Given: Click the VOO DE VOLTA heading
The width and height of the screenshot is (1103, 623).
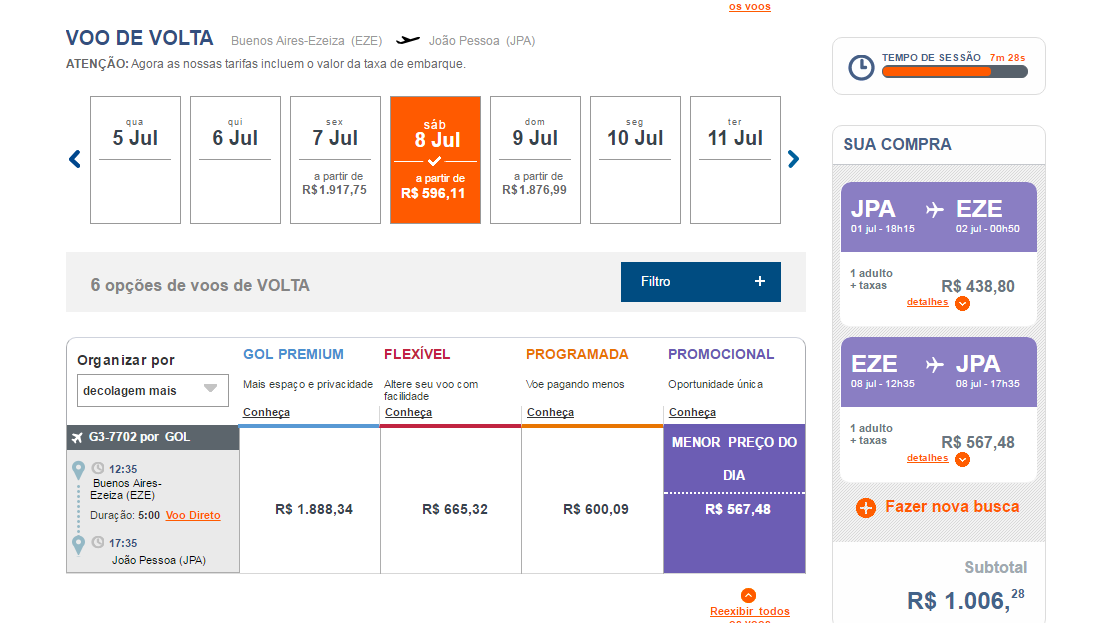Looking at the screenshot, I should coord(139,38).
